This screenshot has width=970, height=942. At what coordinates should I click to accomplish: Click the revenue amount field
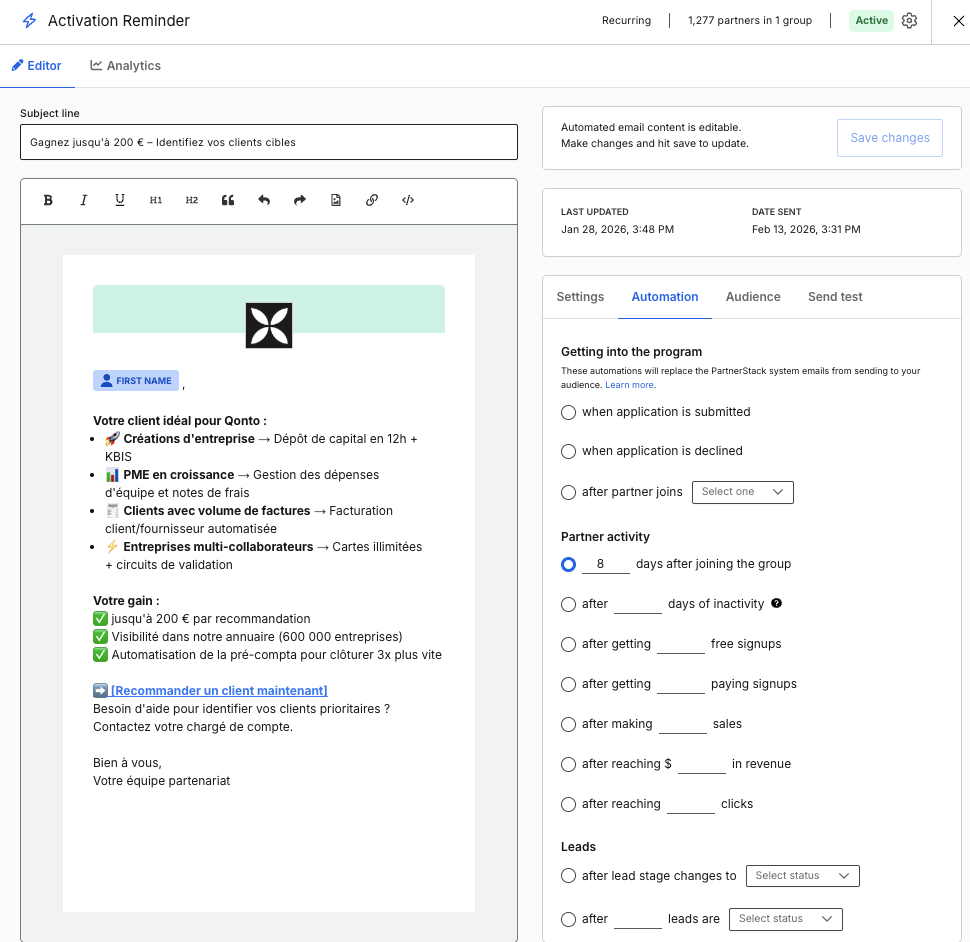[x=702, y=764]
